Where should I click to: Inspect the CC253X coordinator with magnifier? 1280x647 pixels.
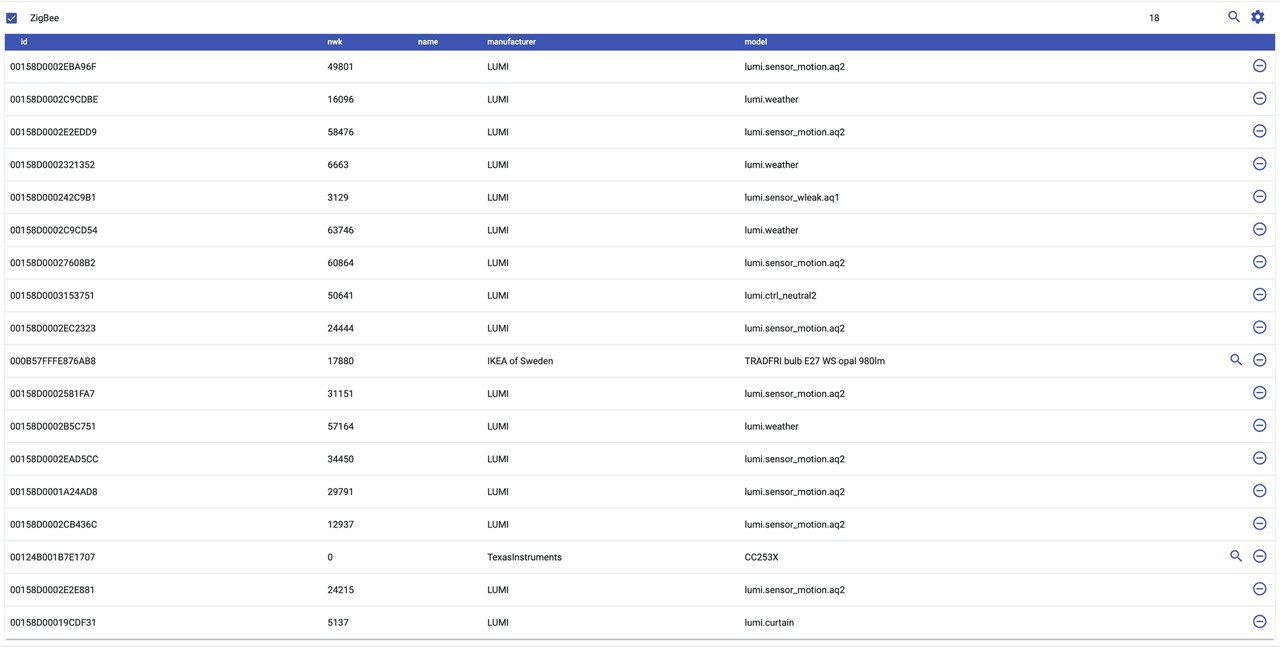[x=1236, y=556]
